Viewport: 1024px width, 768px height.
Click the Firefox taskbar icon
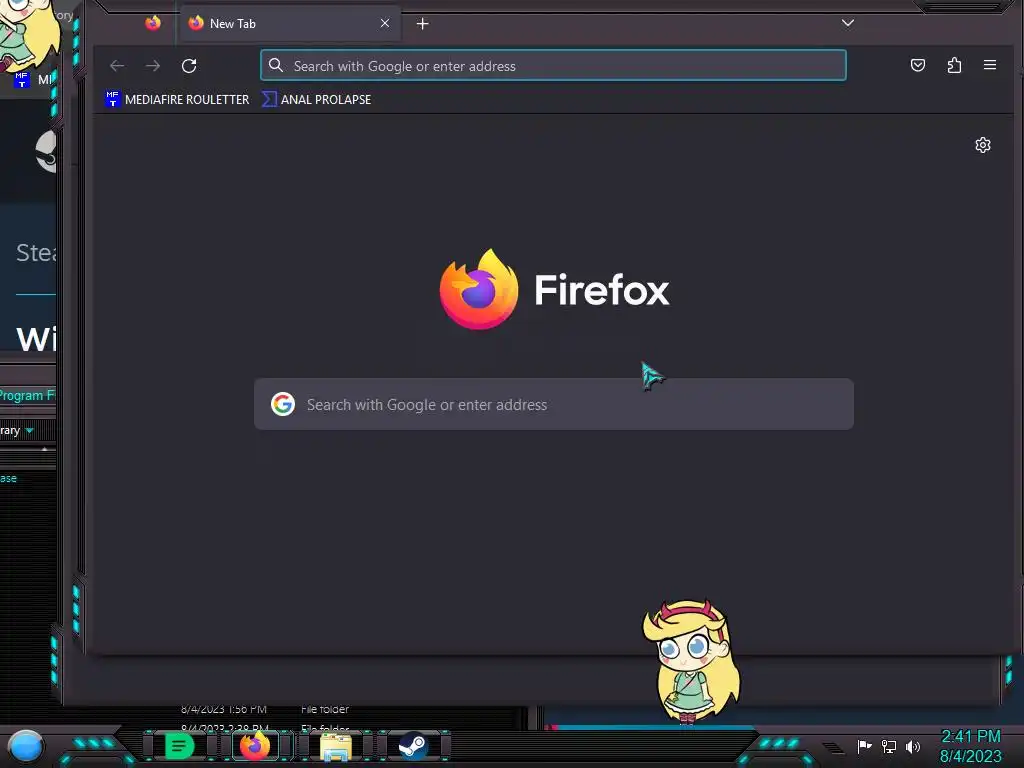pos(255,746)
